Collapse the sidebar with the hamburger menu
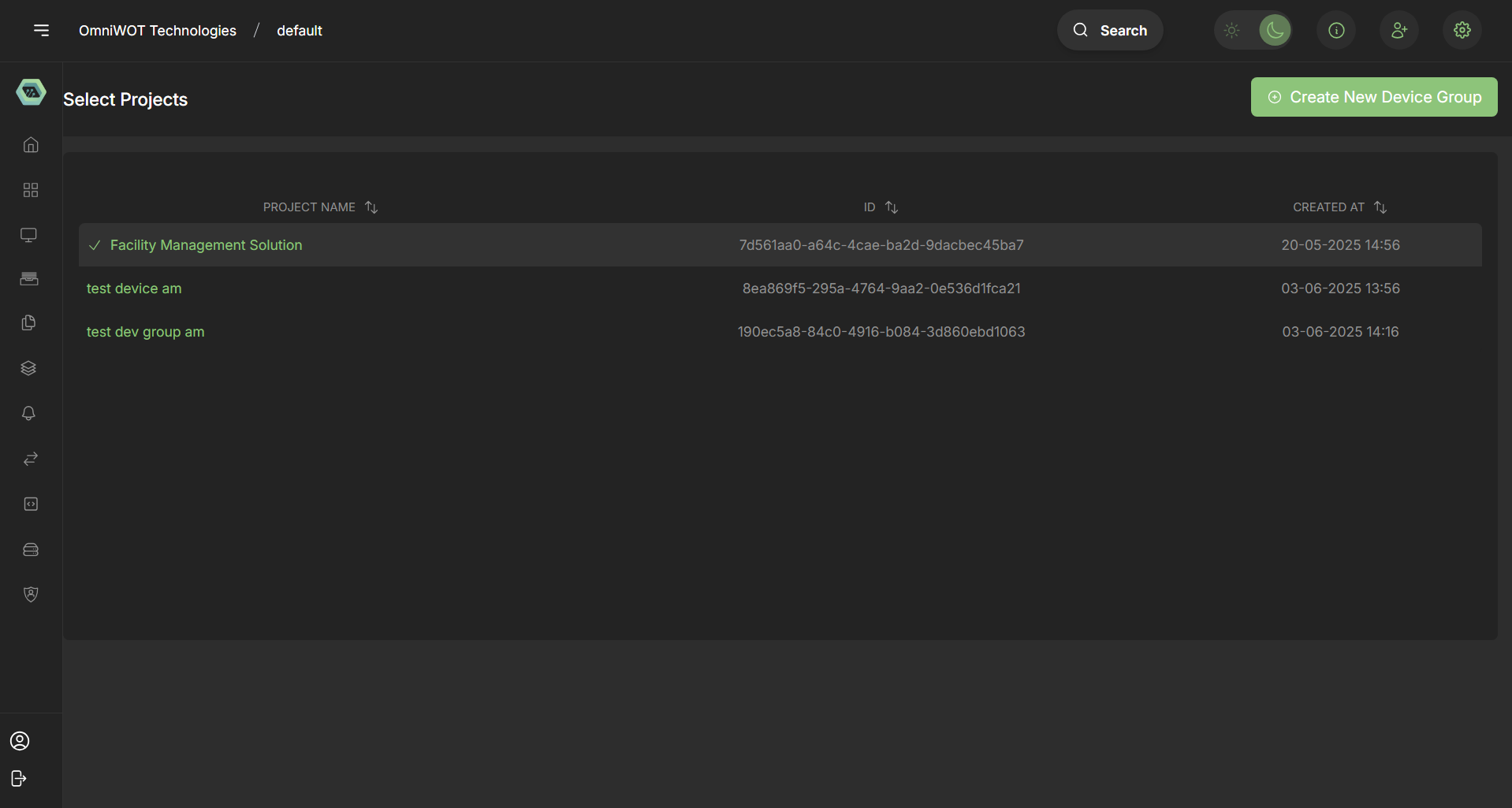The image size is (1512, 808). pyautogui.click(x=42, y=30)
